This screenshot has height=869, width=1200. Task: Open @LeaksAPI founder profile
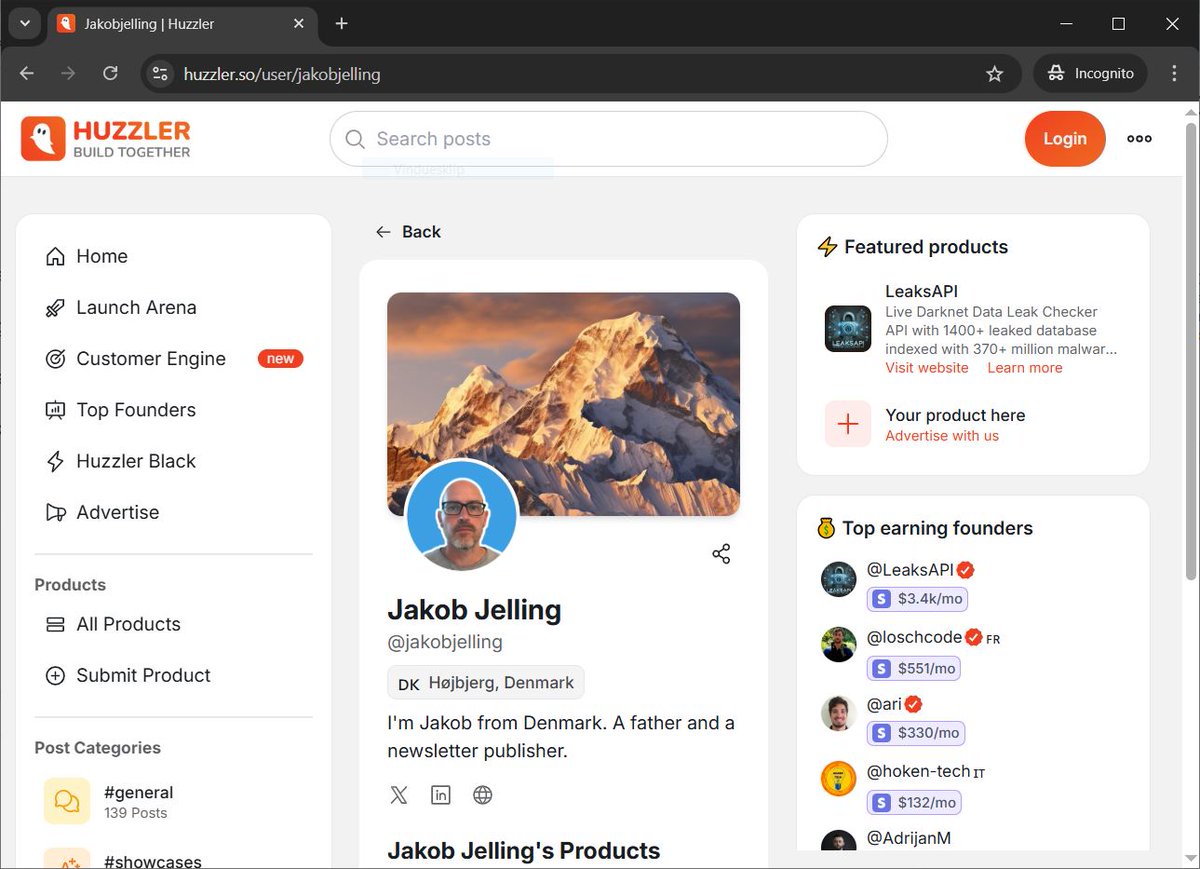[910, 569]
